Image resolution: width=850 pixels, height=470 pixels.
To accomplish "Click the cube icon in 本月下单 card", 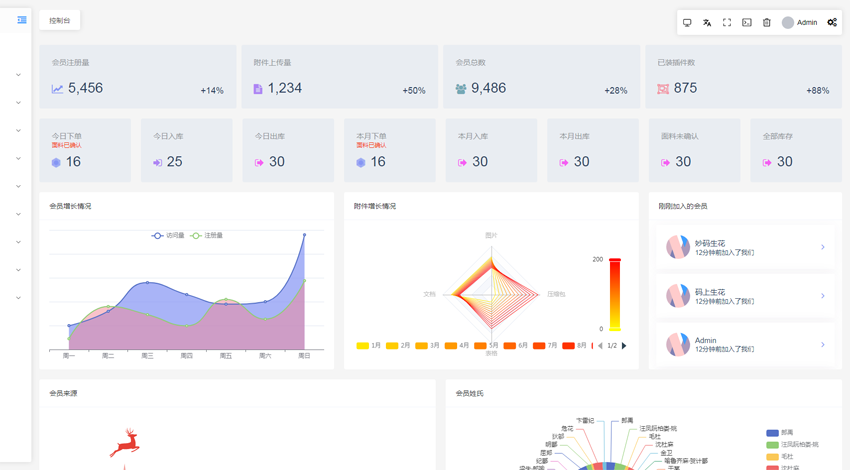I will pyautogui.click(x=360, y=162).
